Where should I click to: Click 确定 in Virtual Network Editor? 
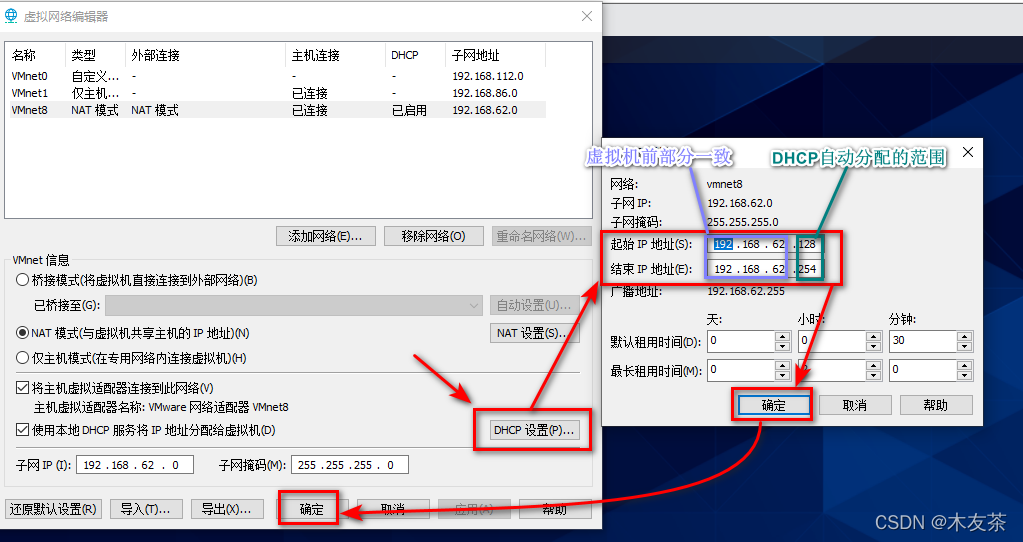click(x=311, y=509)
